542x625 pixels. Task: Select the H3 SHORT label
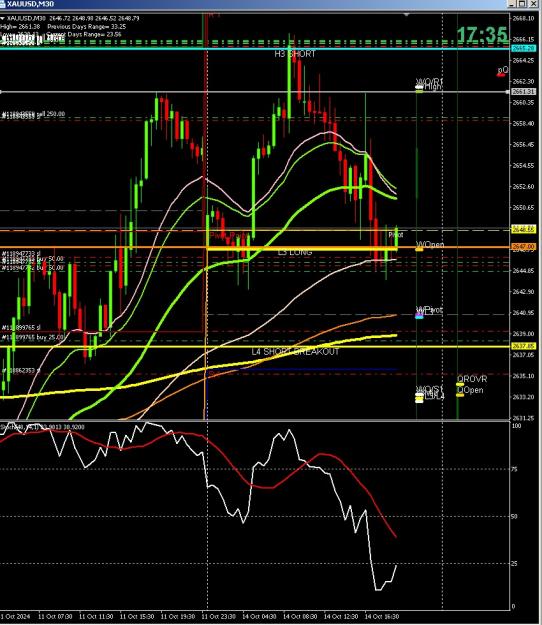tap(295, 54)
